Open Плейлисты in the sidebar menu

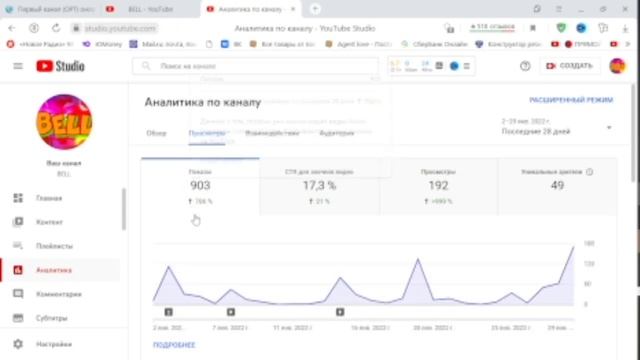[x=54, y=246]
